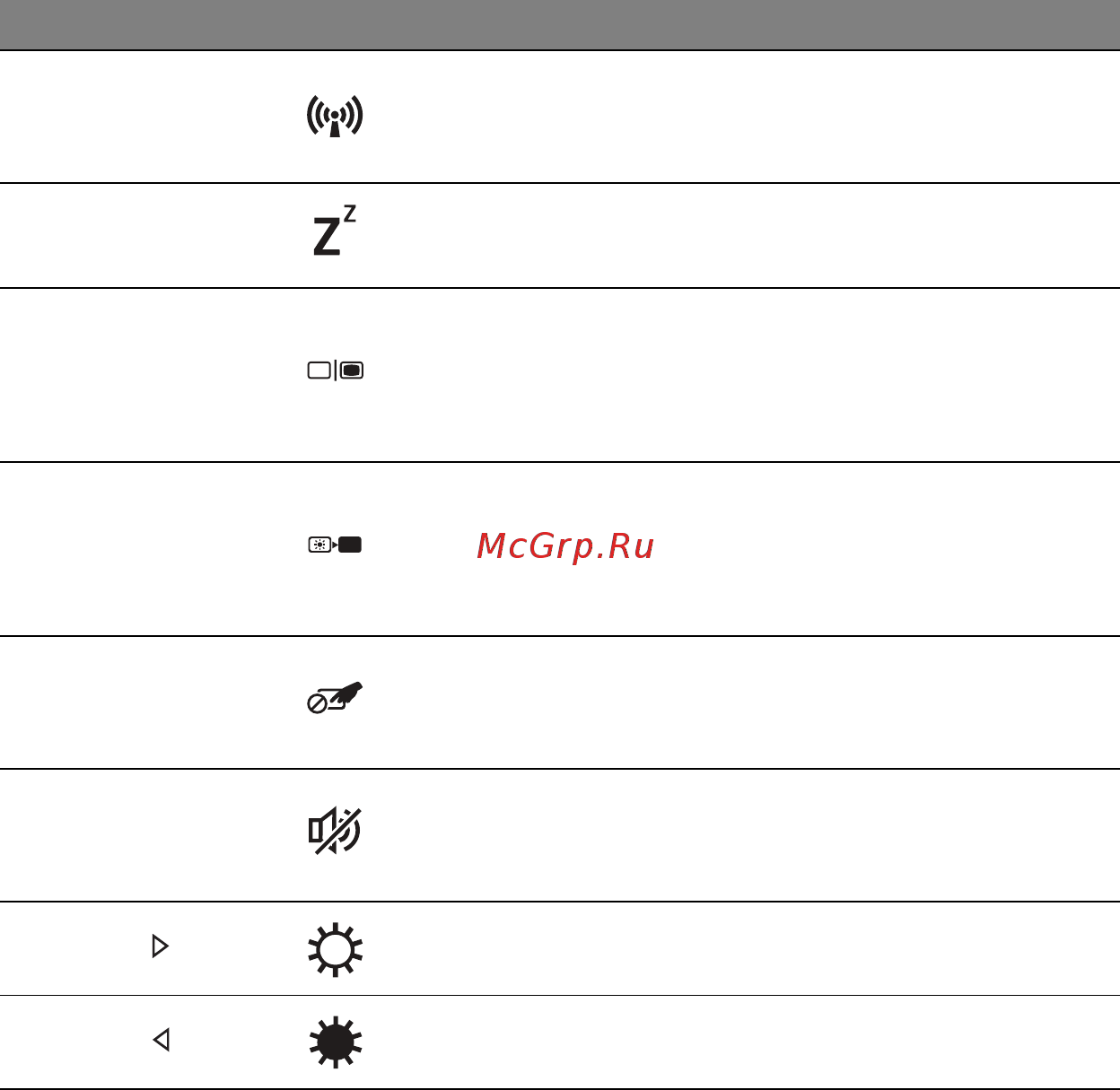The width and height of the screenshot is (1120, 1090).
Task: Open the McGrp.Ru watermark link
Action: coord(565,545)
